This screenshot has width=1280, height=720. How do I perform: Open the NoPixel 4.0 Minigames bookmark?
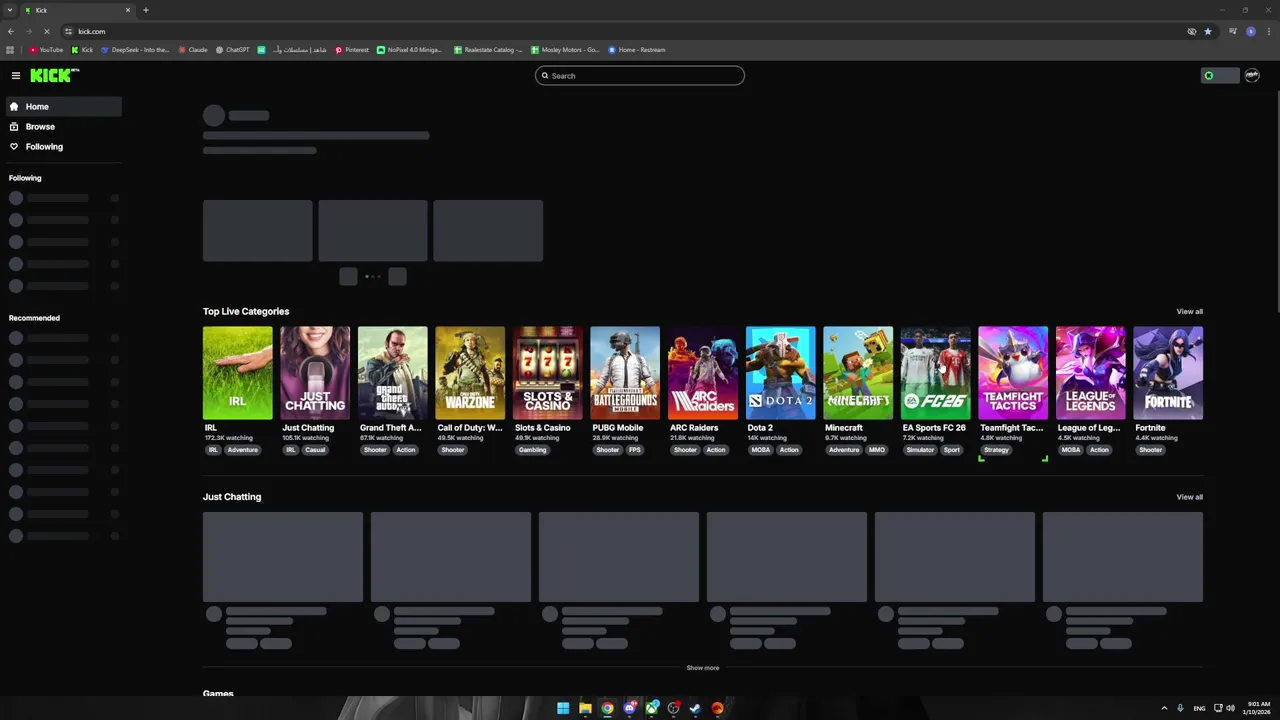(409, 49)
